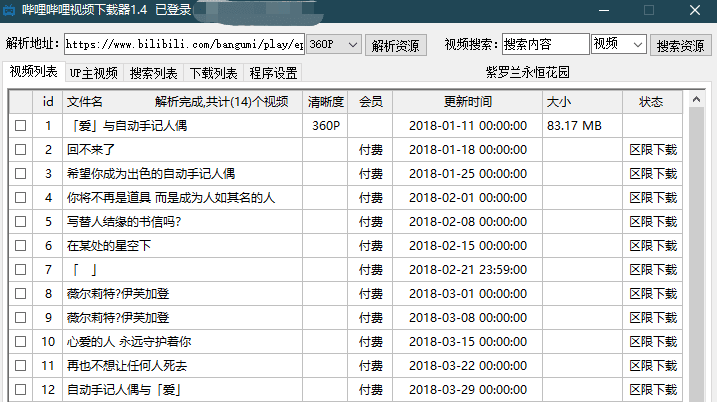
Task: Click the 搜索内容 search input box
Action: (x=546, y=44)
